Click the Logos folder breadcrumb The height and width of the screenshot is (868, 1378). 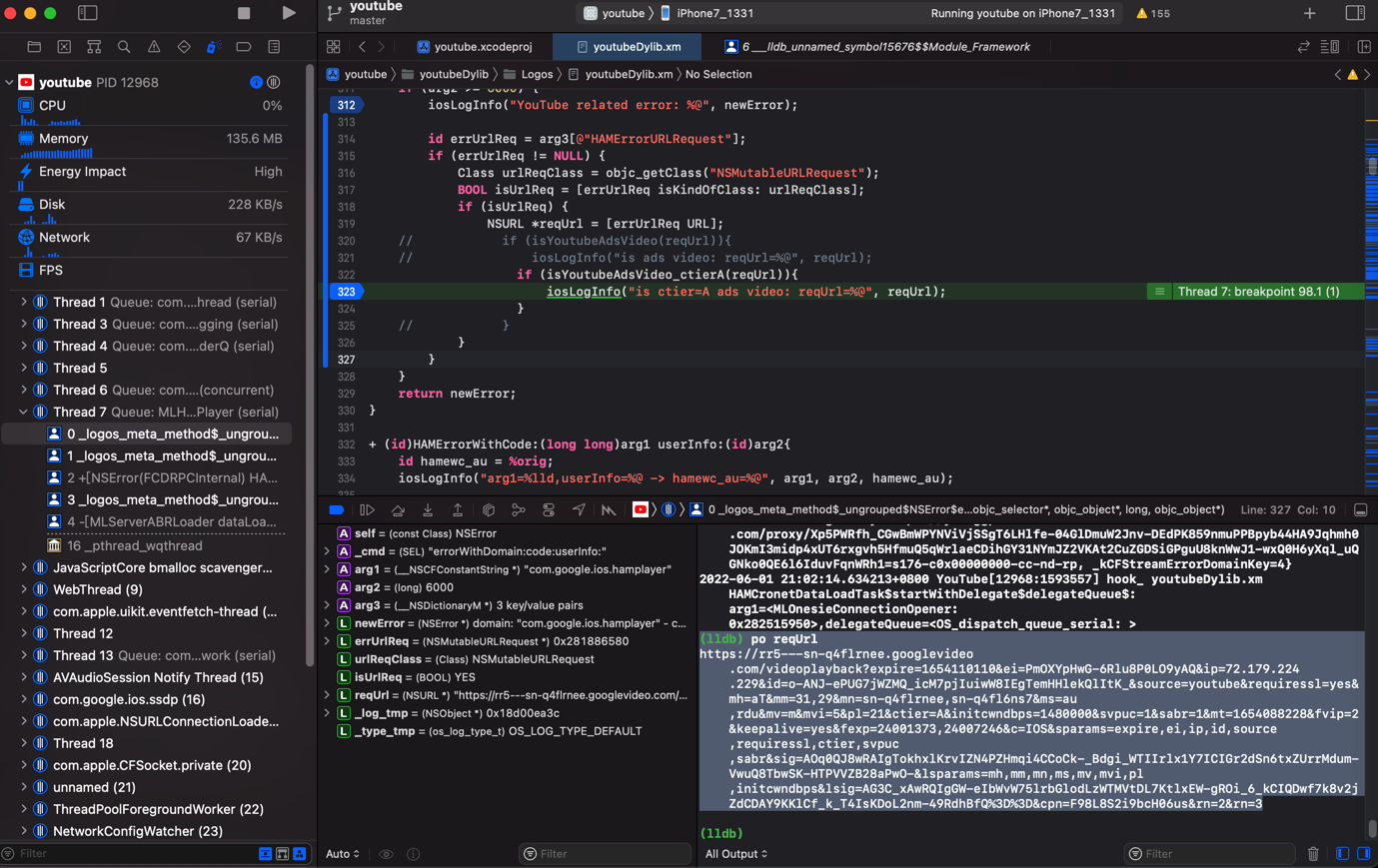click(x=528, y=74)
